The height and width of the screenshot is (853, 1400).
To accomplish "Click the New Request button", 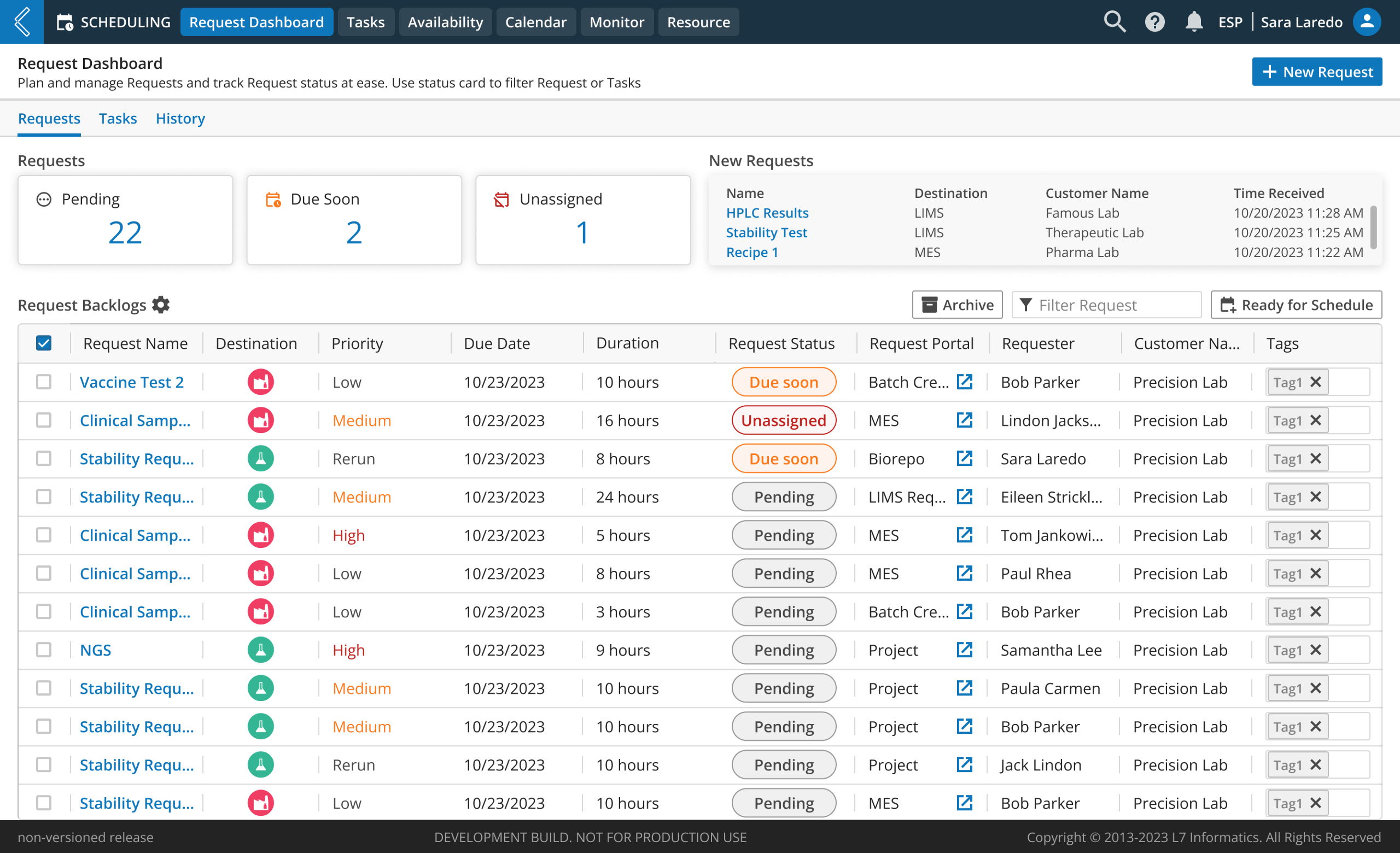I will (x=1316, y=72).
